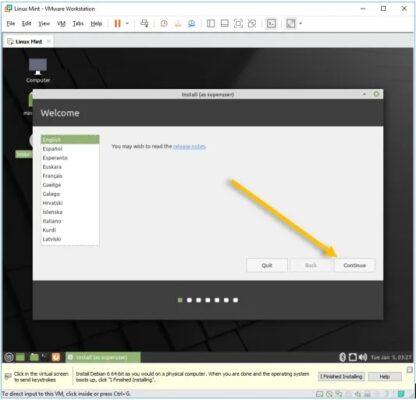Launch the terminal from the Mint panel
This screenshot has height=400, width=416.
[x=45, y=357]
